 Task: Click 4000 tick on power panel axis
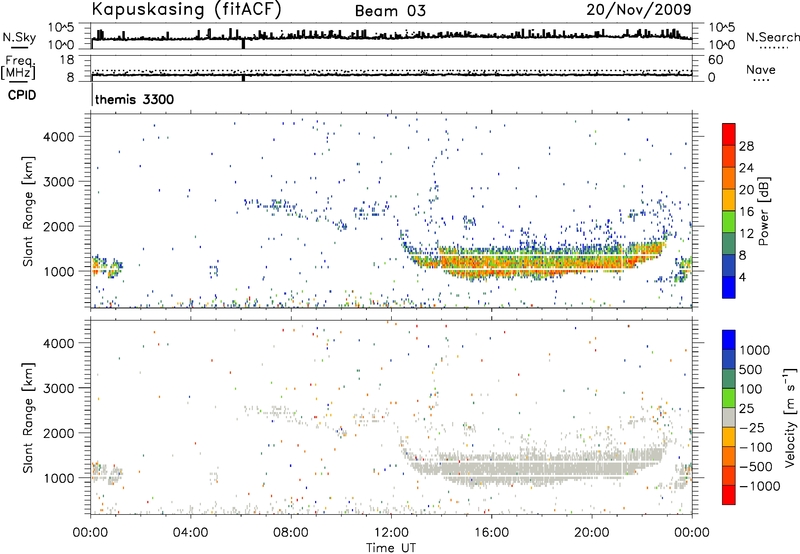59,137
